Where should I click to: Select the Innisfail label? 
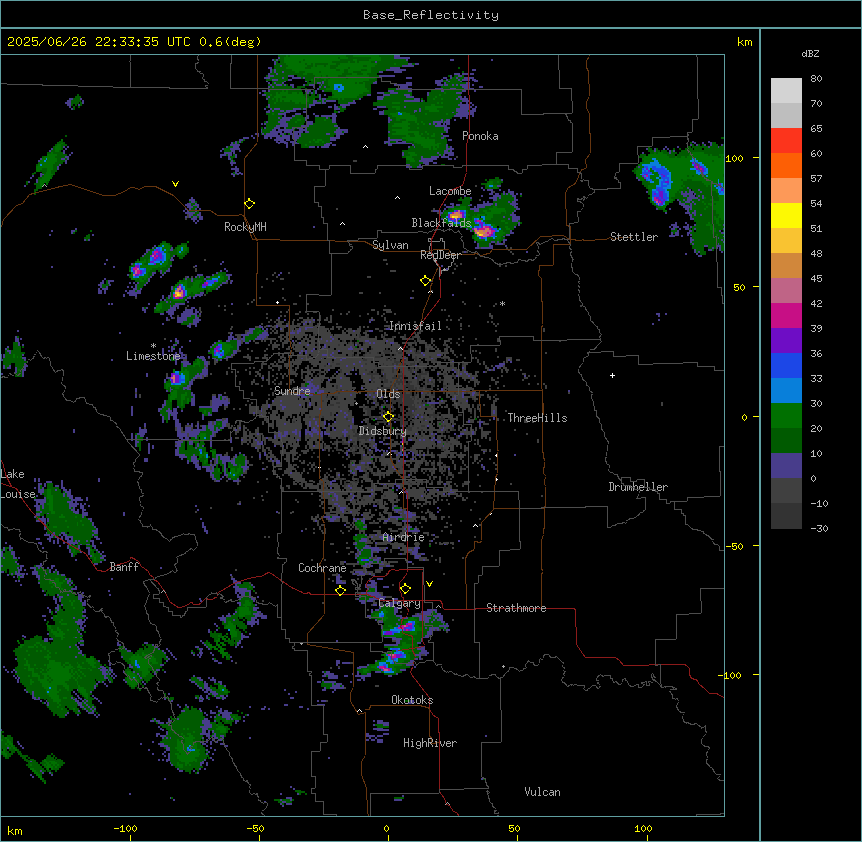click(x=415, y=326)
